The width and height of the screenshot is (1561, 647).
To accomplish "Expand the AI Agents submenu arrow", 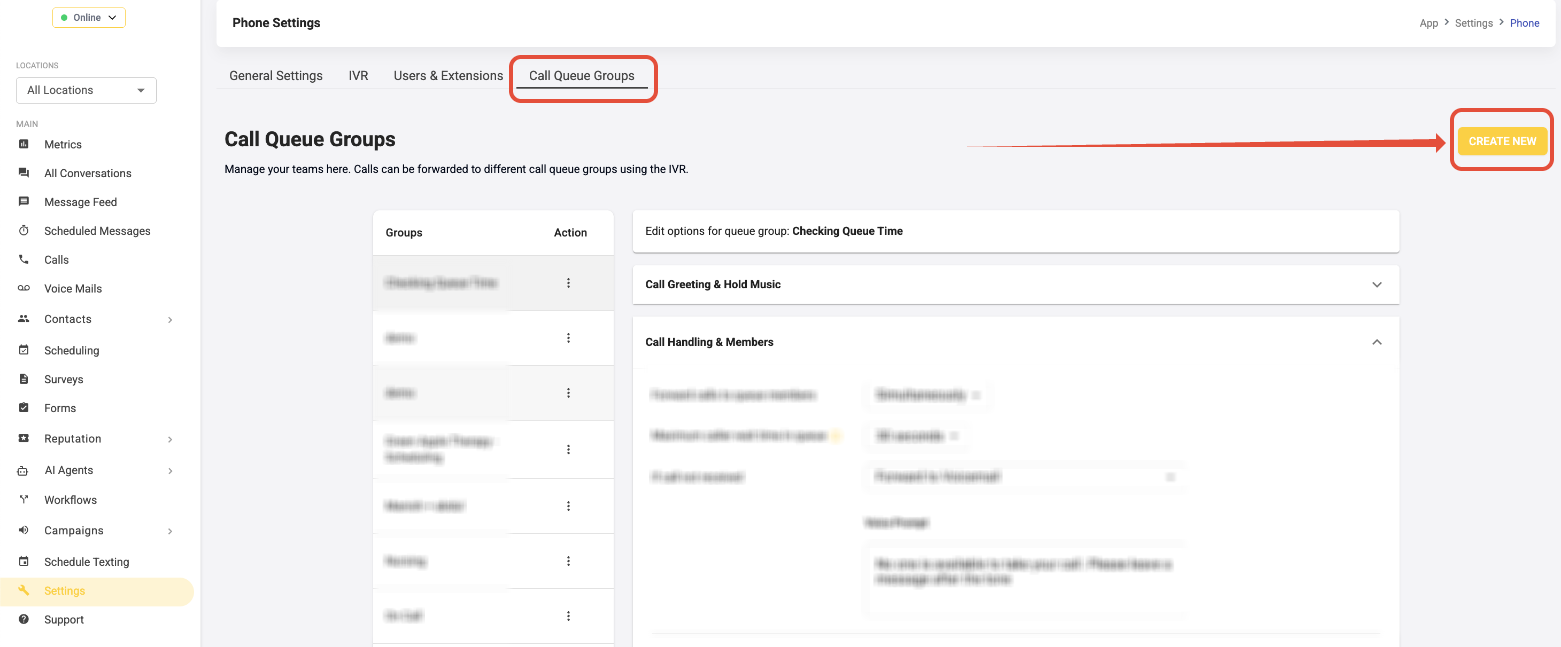I will pyautogui.click(x=170, y=471).
